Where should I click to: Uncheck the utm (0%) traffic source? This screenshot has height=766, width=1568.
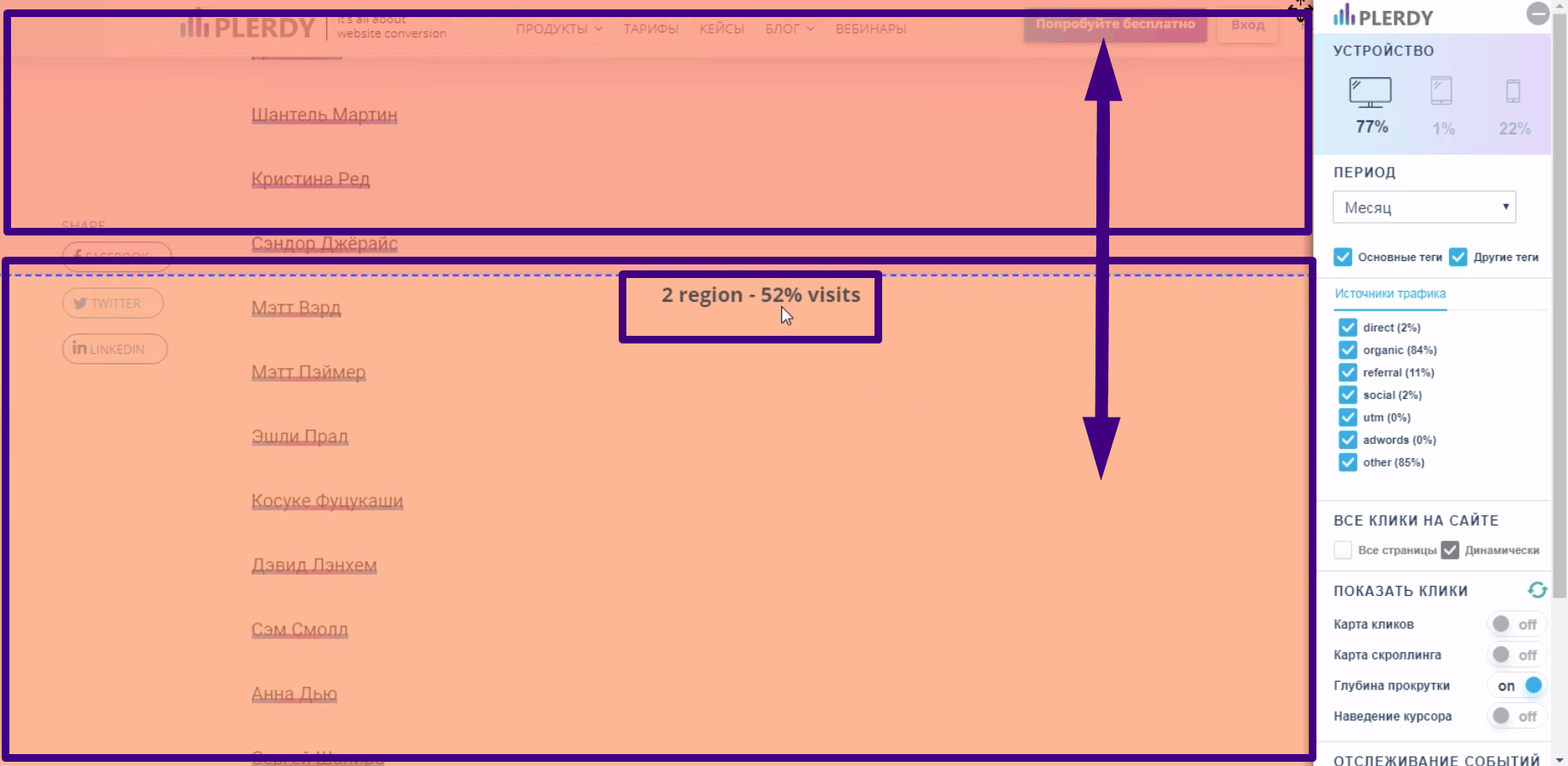click(x=1348, y=417)
